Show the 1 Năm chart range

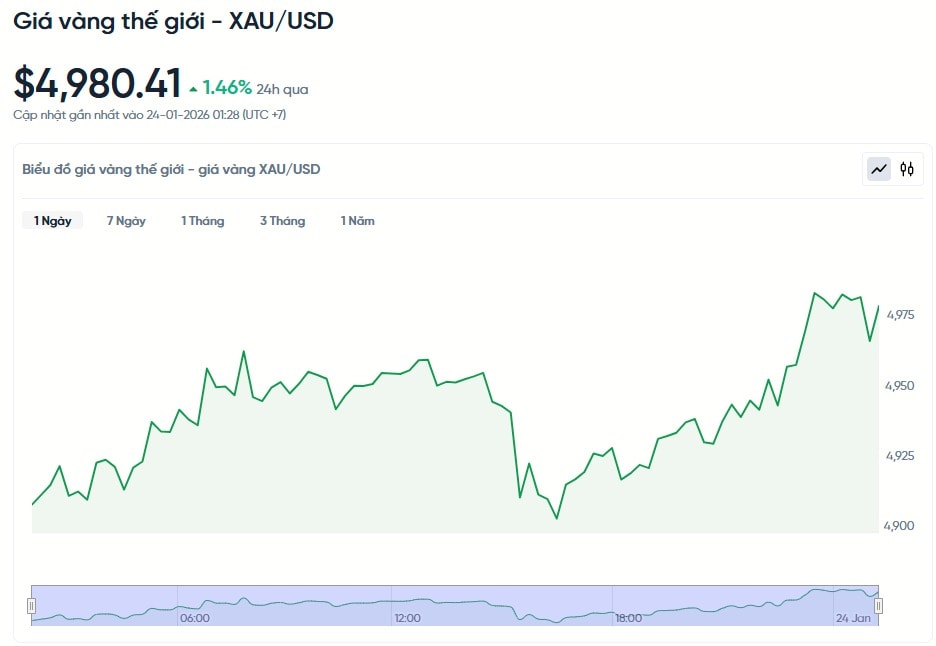pos(357,220)
